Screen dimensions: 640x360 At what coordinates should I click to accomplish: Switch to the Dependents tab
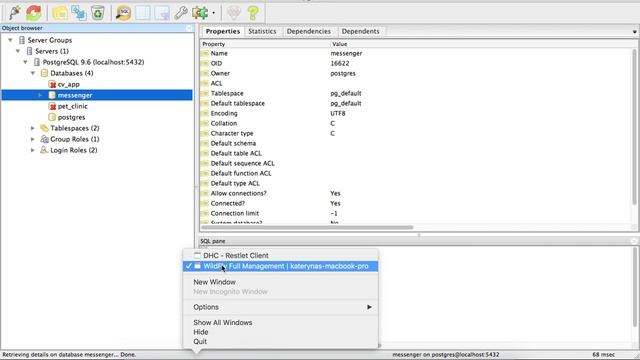(360, 31)
